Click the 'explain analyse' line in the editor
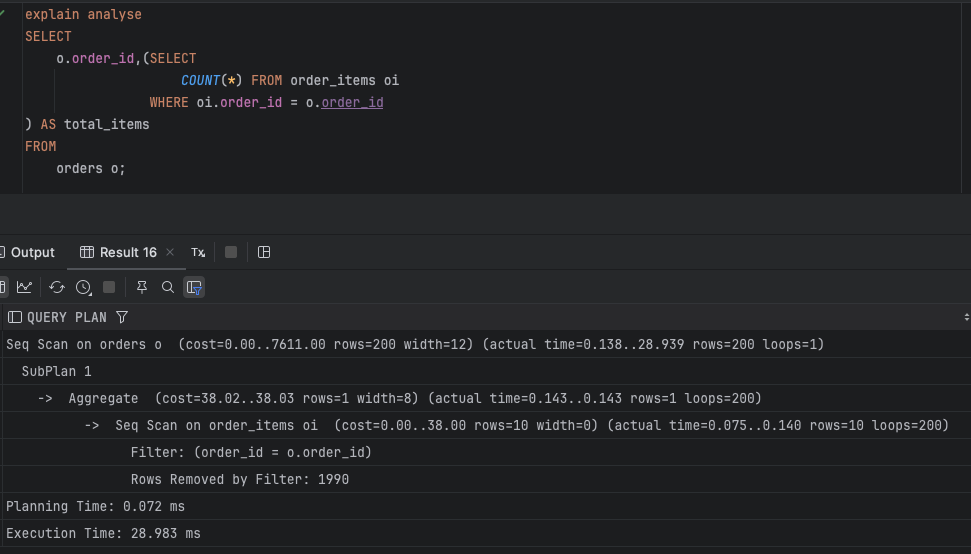Screen dimensions: 971x554 84,14
